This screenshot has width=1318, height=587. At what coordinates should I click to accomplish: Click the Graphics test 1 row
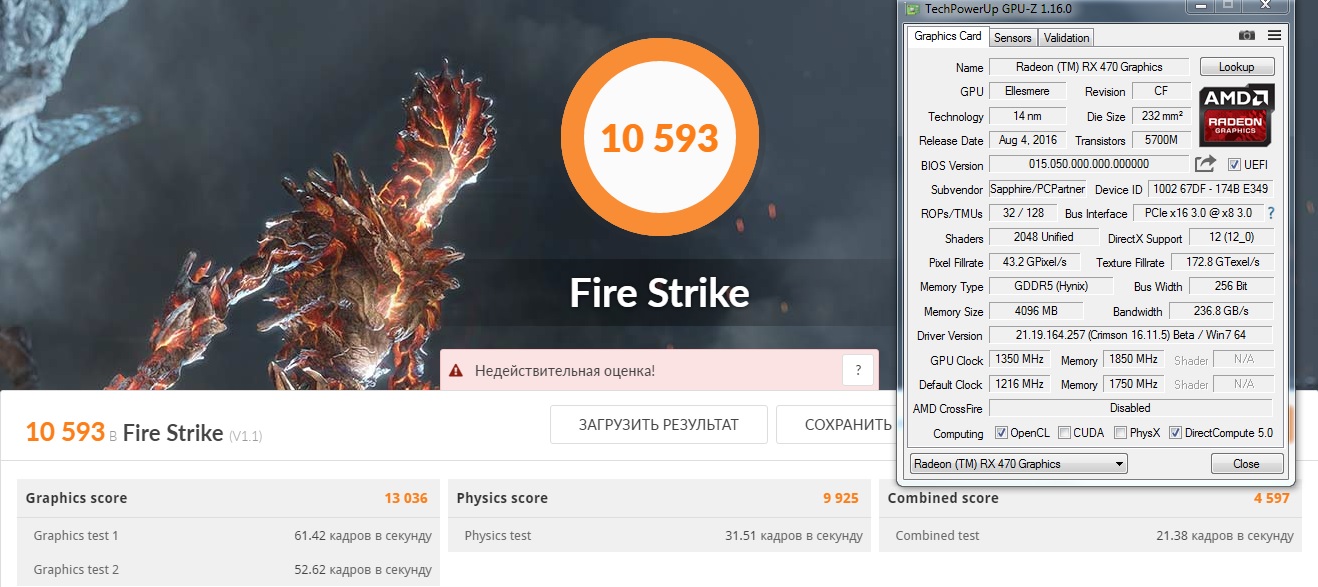coord(229,536)
